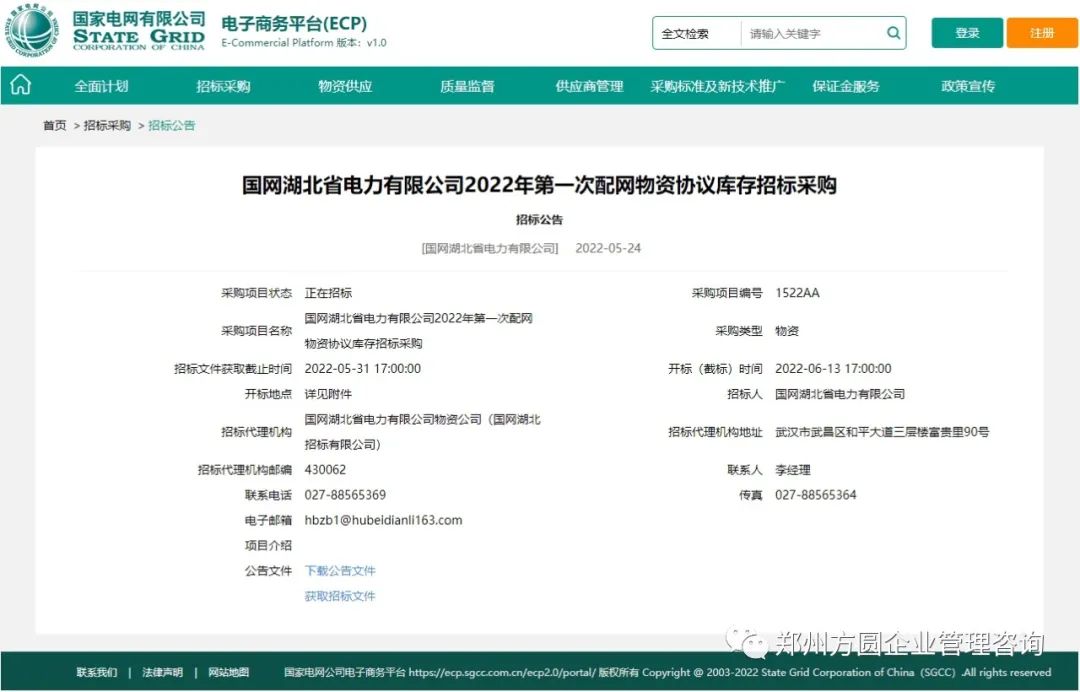Click the contact name 李经理
The height and width of the screenshot is (692, 1080).
click(792, 470)
